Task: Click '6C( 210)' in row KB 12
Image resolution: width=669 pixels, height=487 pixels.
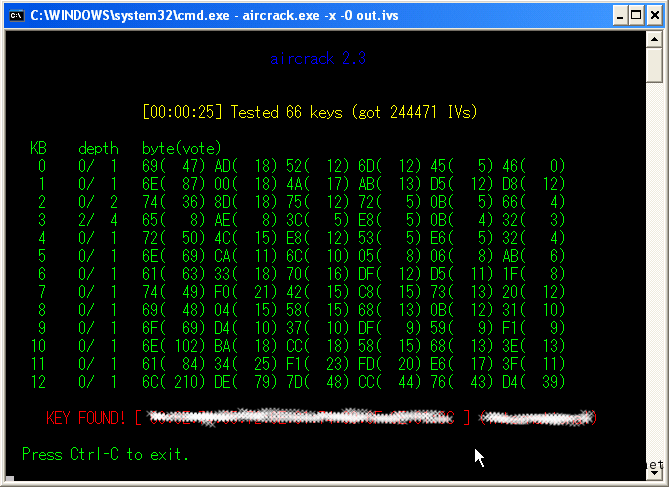Action: pyautogui.click(x=174, y=382)
